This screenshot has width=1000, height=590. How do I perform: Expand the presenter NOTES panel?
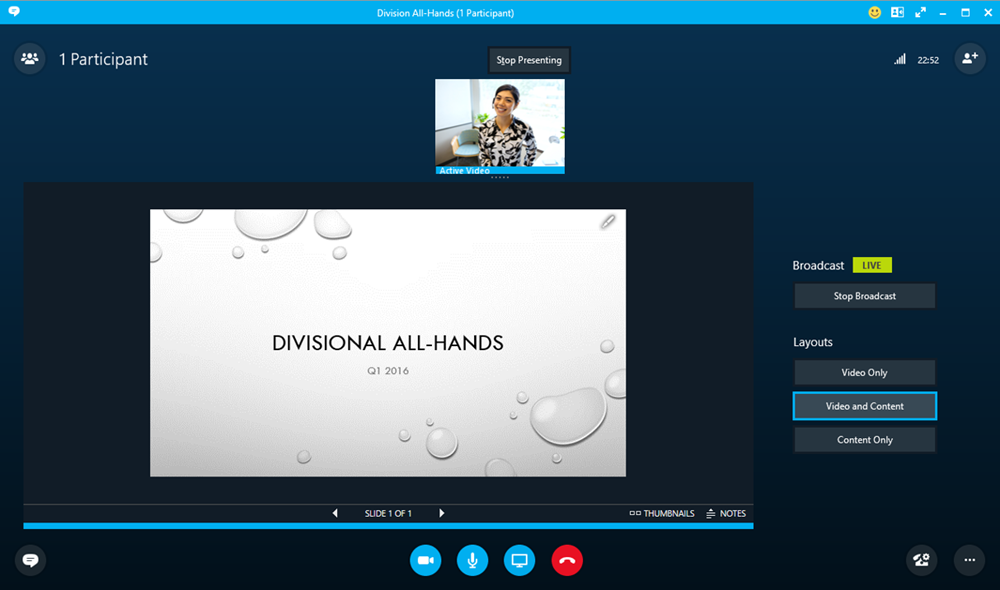726,513
